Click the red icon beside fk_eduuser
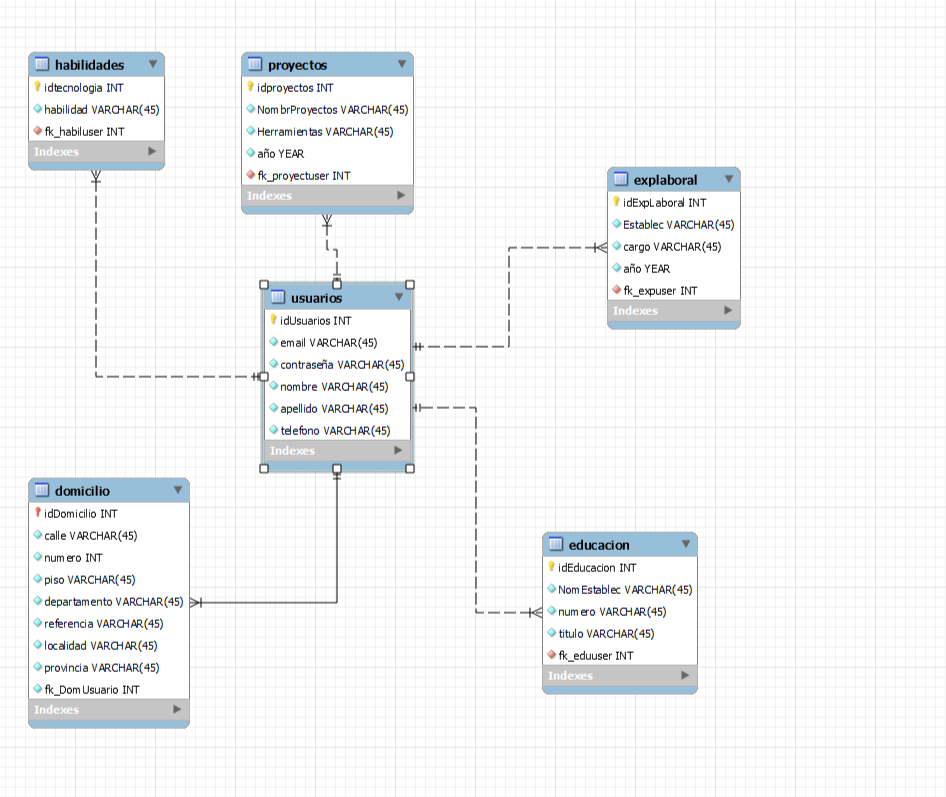This screenshot has width=946, height=797. coord(553,655)
